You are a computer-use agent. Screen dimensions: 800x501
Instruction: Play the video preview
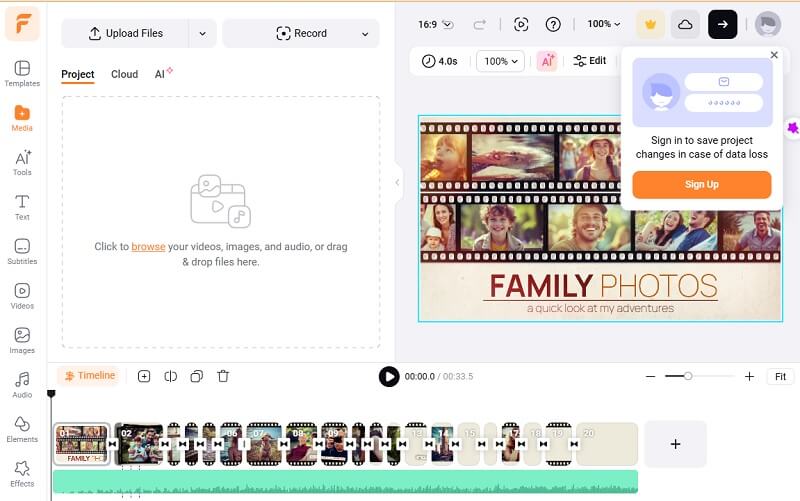point(389,376)
